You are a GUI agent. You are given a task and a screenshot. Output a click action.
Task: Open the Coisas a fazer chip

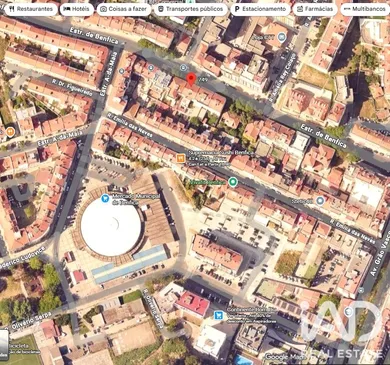pos(124,9)
